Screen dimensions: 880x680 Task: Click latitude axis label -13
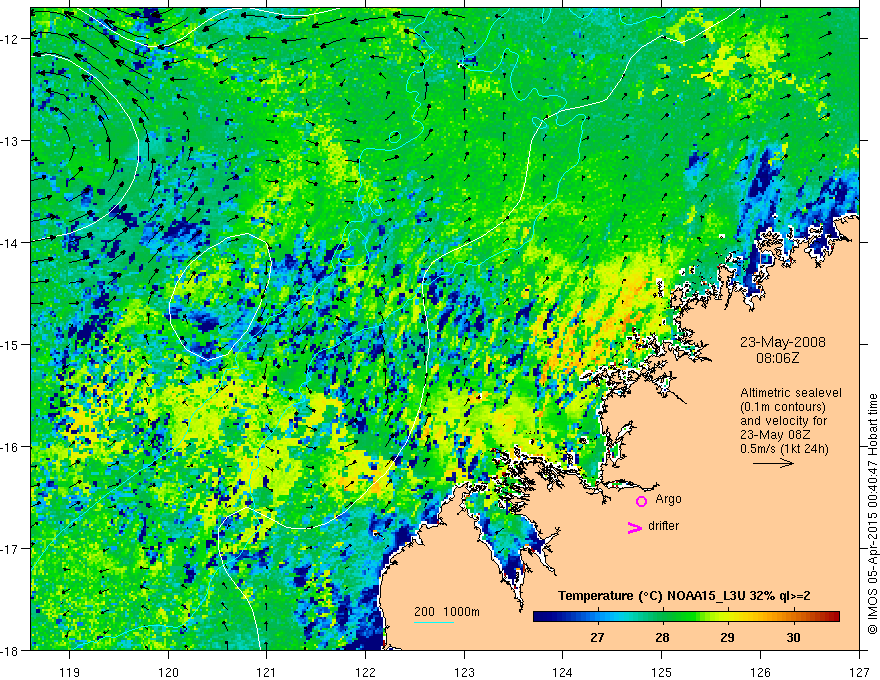tap(9, 141)
